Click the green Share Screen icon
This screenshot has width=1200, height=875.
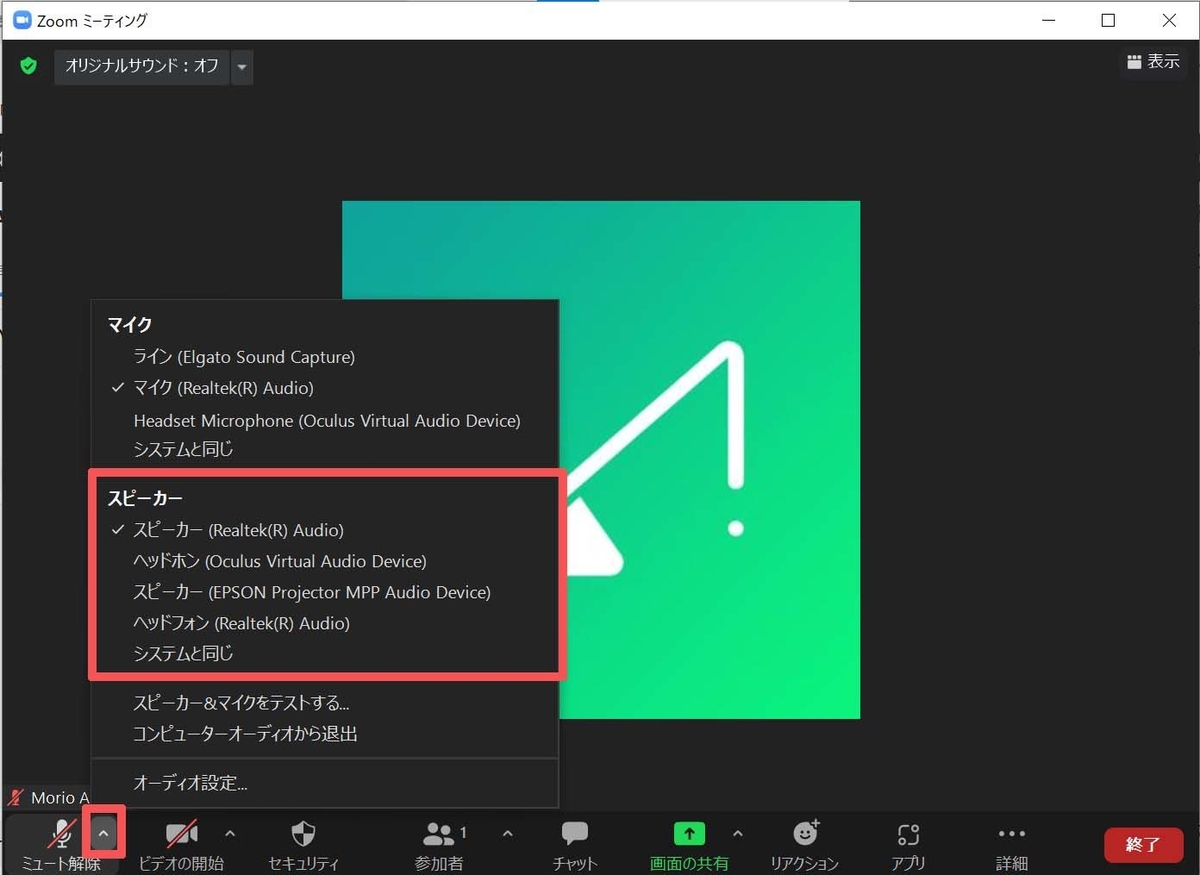coord(689,833)
